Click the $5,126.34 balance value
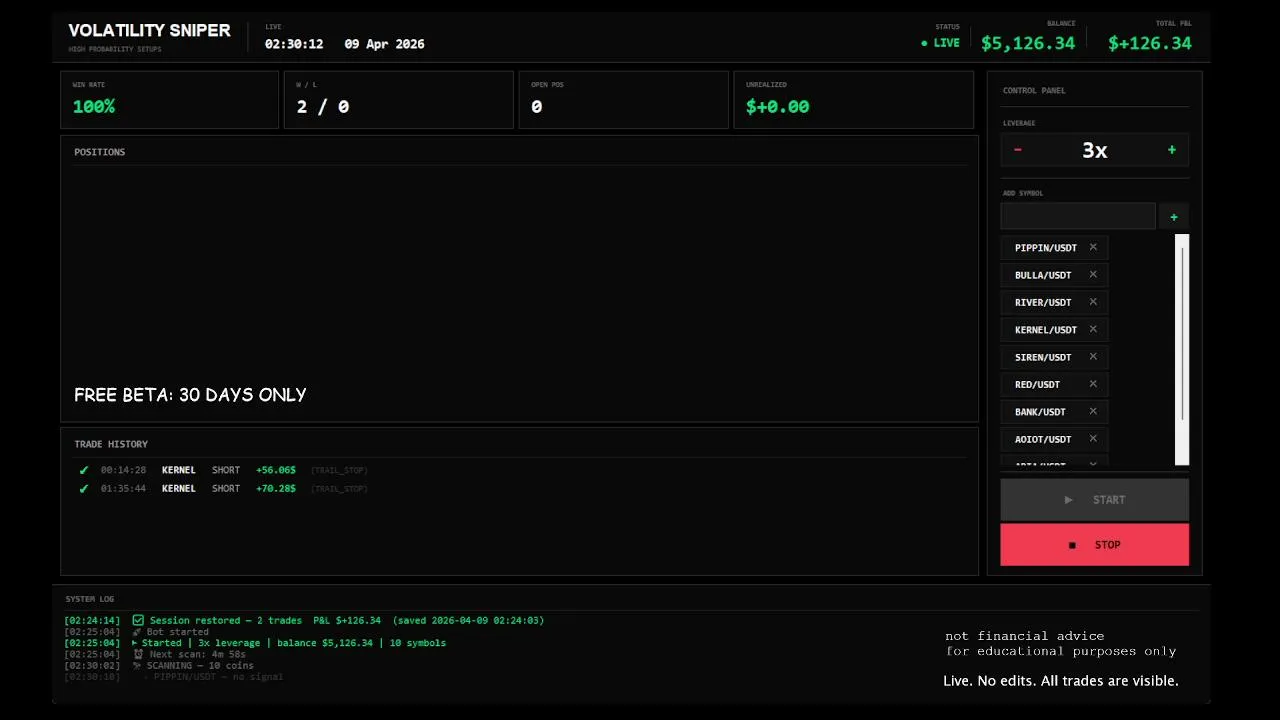 tap(1028, 43)
